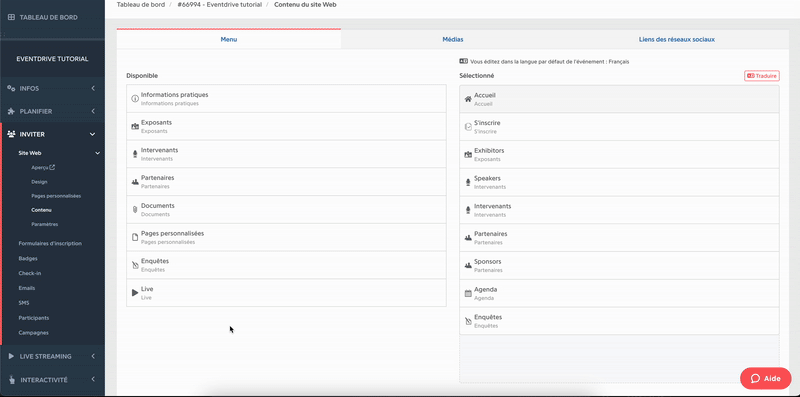The height and width of the screenshot is (397, 800).
Task: Expand the Interactivité section chevron
Action: click(x=93, y=380)
